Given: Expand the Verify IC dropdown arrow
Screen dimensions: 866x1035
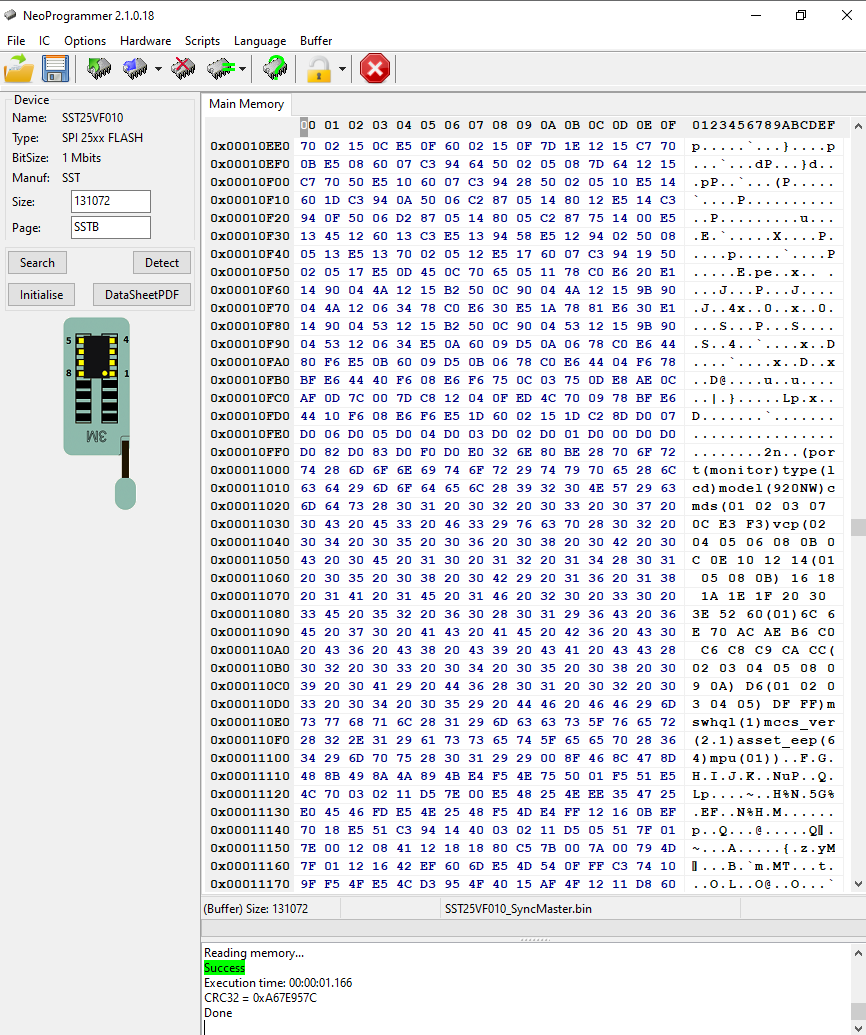Looking at the screenshot, I should 242,69.
